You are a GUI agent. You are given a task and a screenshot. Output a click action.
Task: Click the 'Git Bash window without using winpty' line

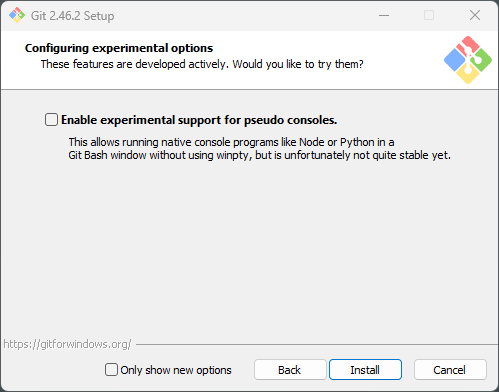click(x=259, y=155)
